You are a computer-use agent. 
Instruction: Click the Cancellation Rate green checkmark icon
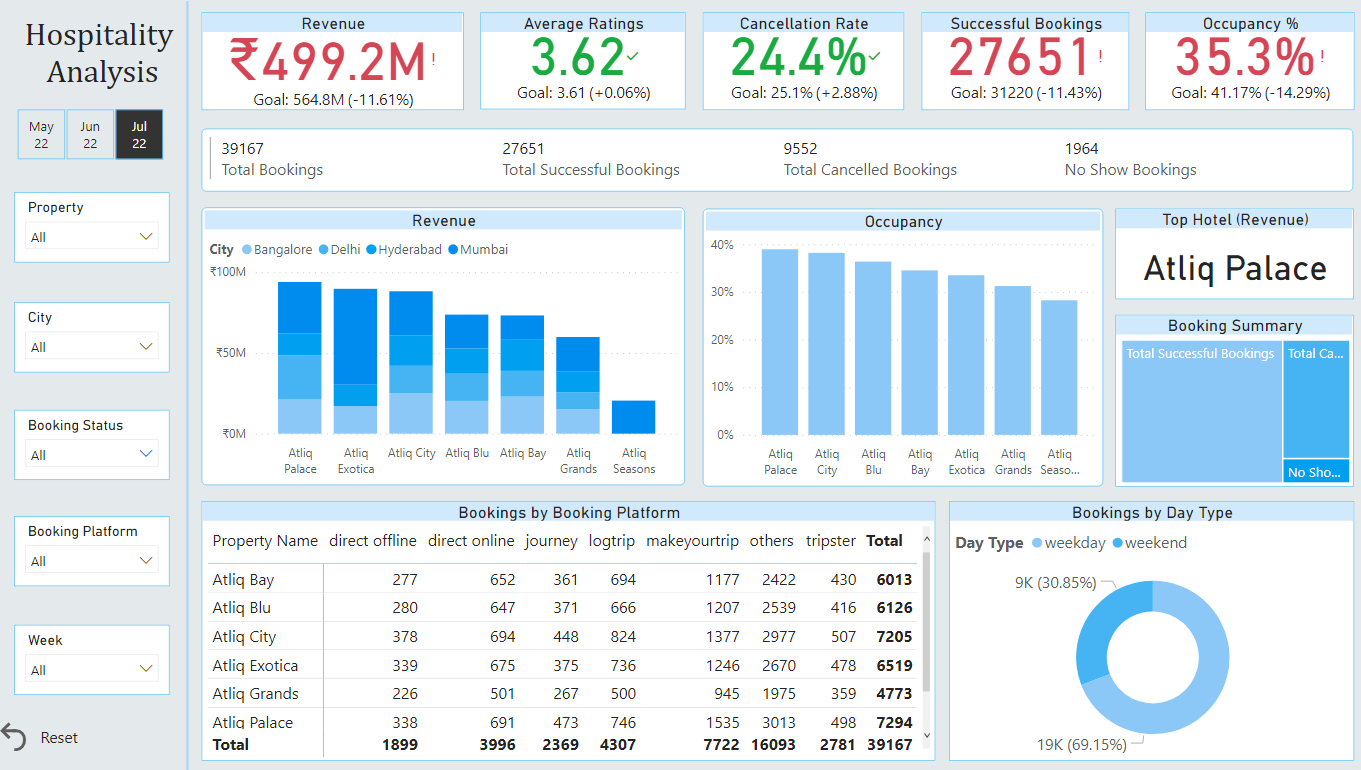(875, 57)
